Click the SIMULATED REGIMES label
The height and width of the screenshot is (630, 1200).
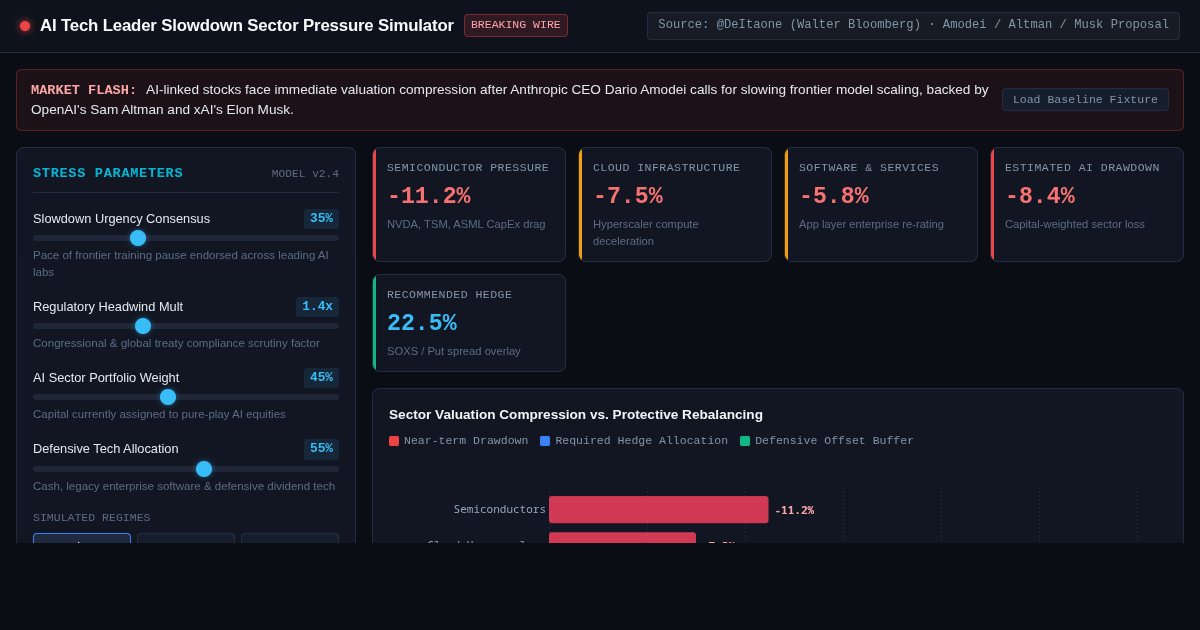tap(92, 518)
